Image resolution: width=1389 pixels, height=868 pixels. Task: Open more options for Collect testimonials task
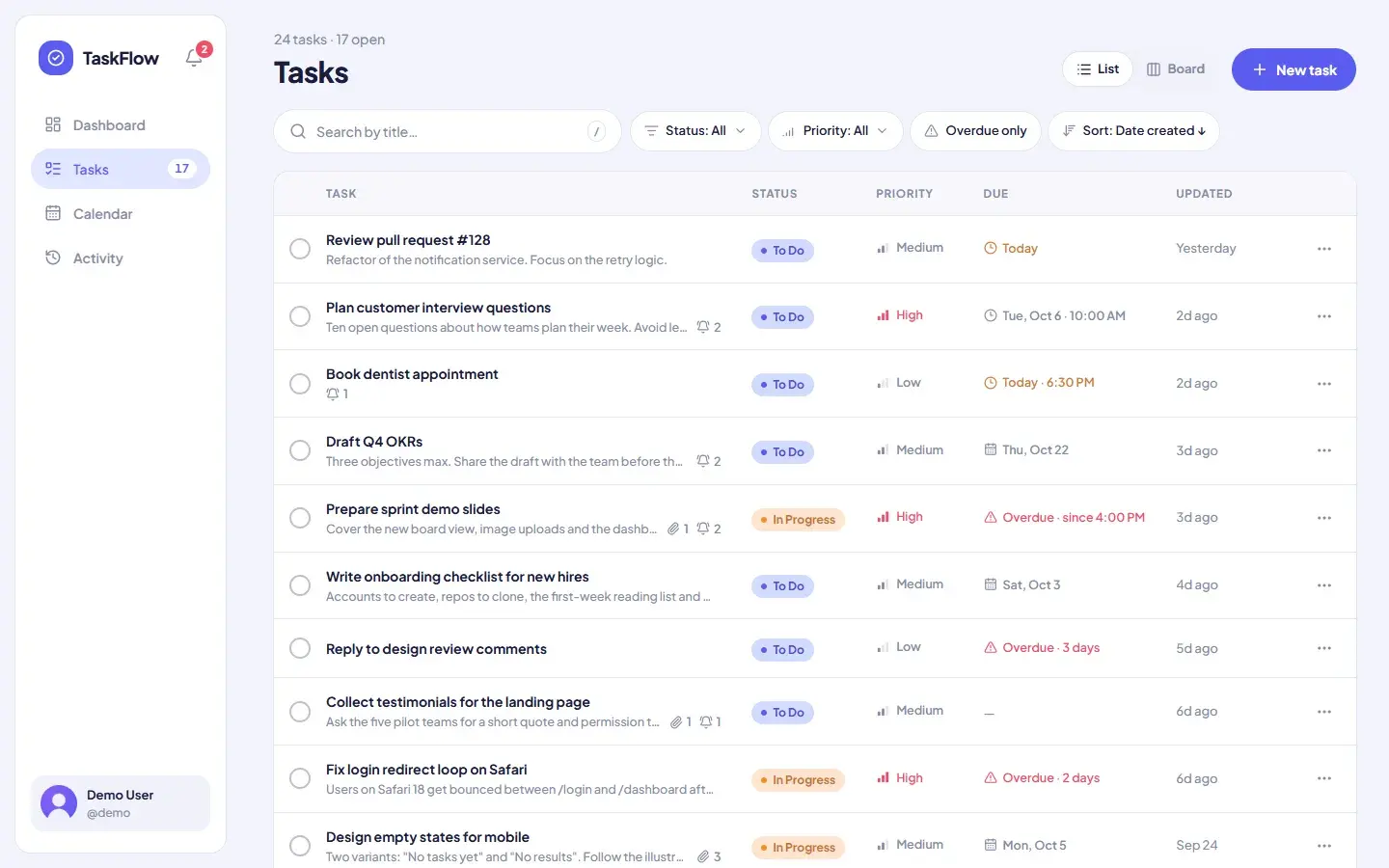pyautogui.click(x=1324, y=712)
